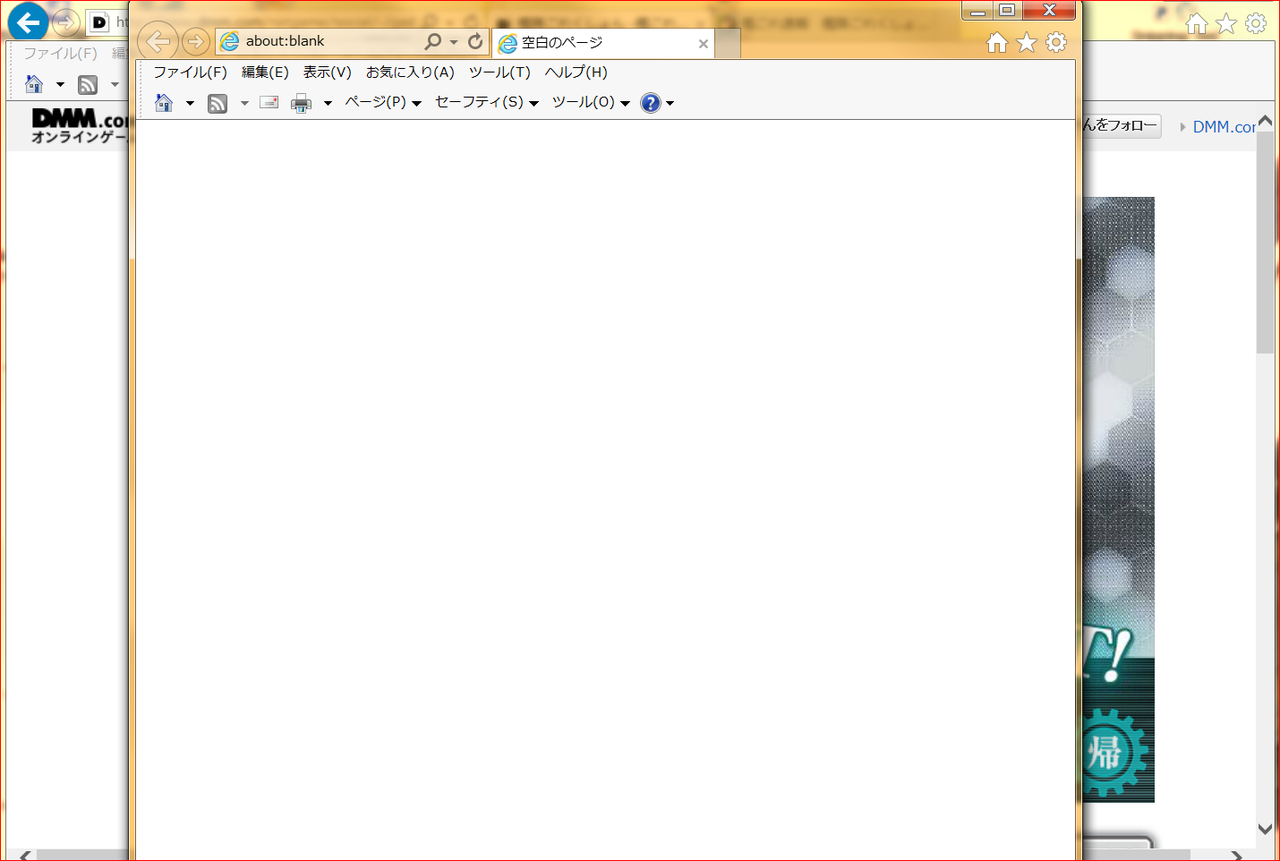Minimize the about:blank window
1280x861 pixels.
pos(979,10)
